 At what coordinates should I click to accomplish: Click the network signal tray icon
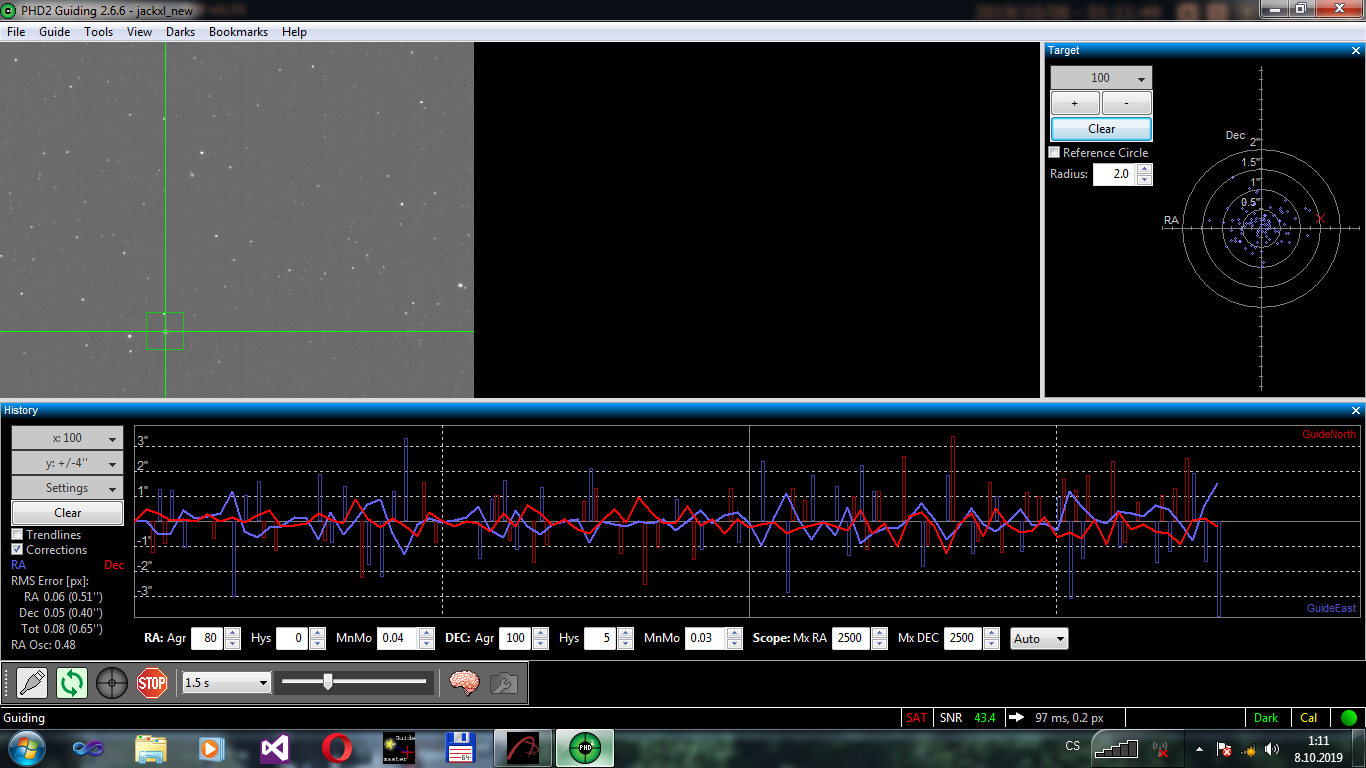click(1248, 749)
